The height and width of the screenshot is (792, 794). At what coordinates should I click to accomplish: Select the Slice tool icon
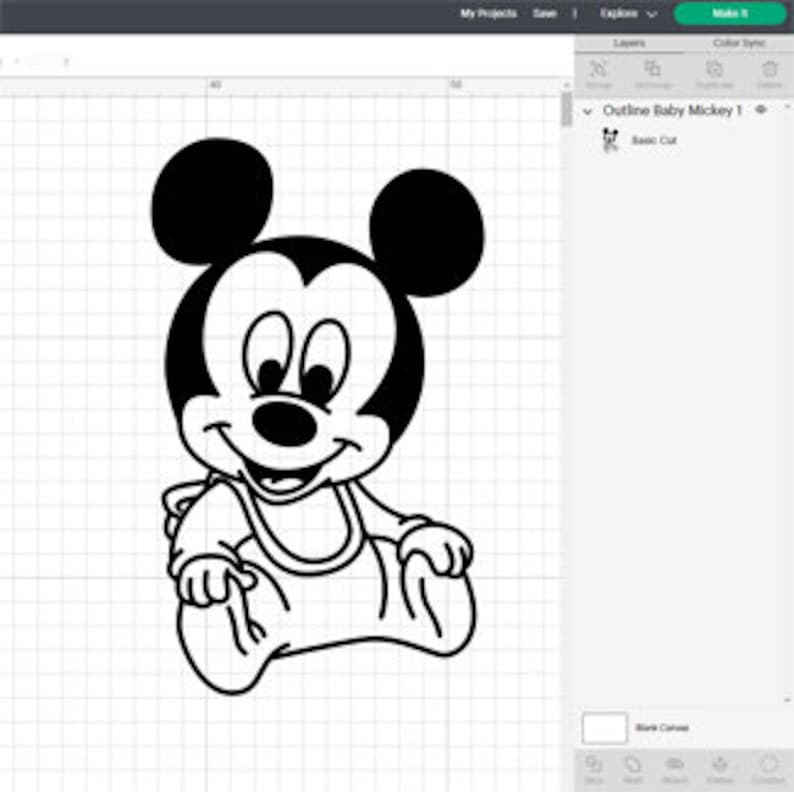click(593, 767)
